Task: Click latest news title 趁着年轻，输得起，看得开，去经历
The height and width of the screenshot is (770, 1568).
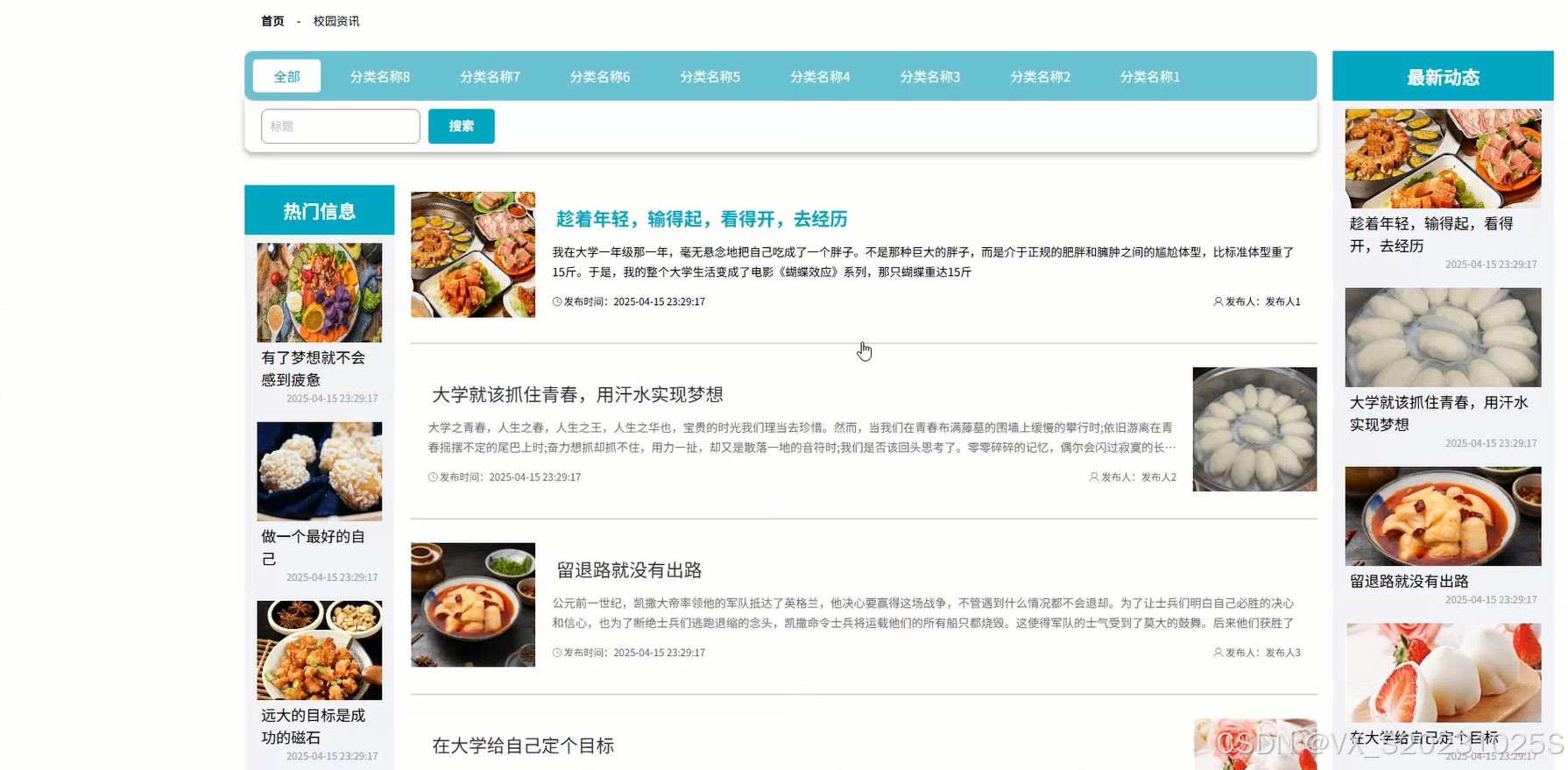Action: coord(1431,235)
